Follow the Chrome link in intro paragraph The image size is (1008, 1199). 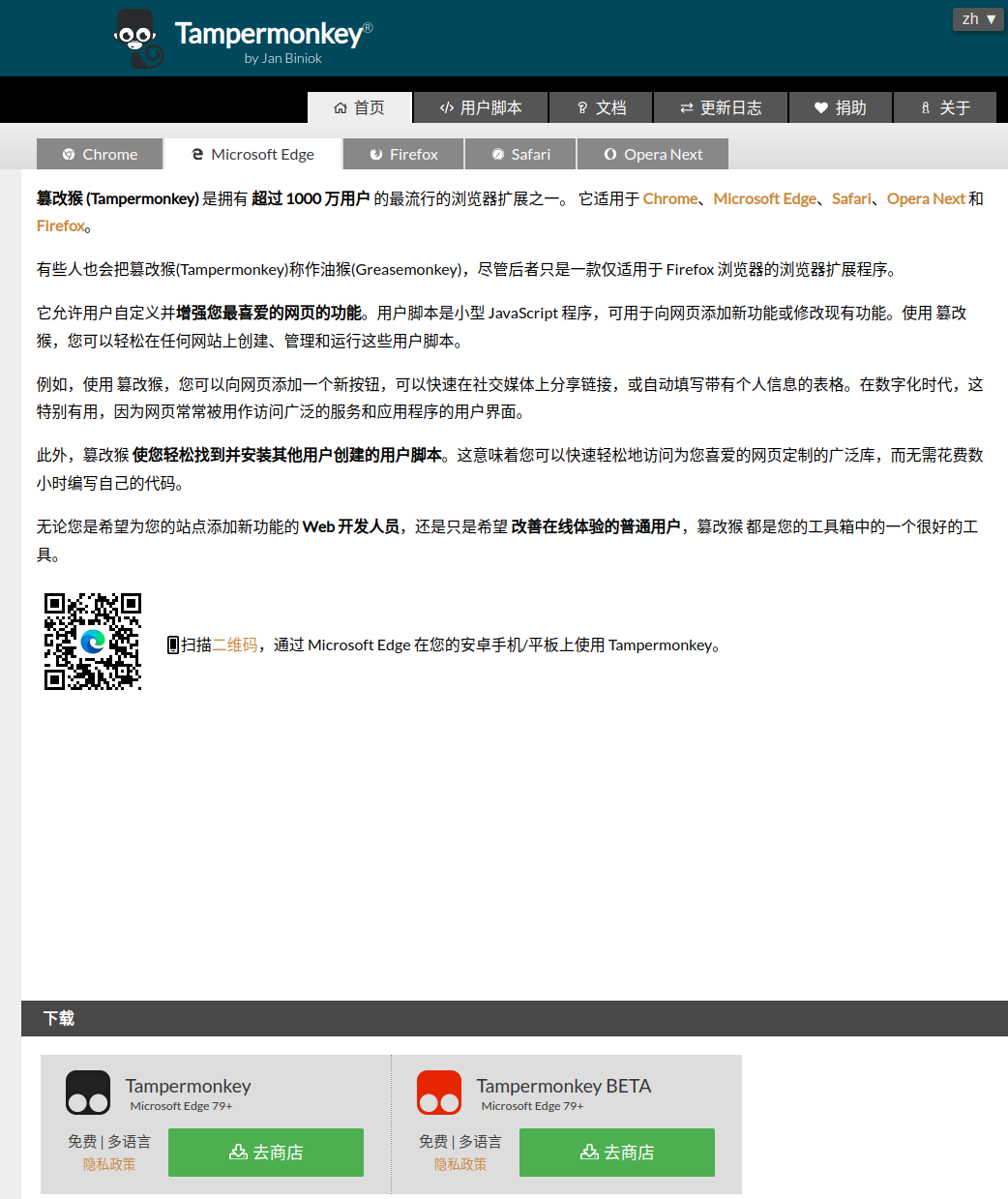[670, 198]
